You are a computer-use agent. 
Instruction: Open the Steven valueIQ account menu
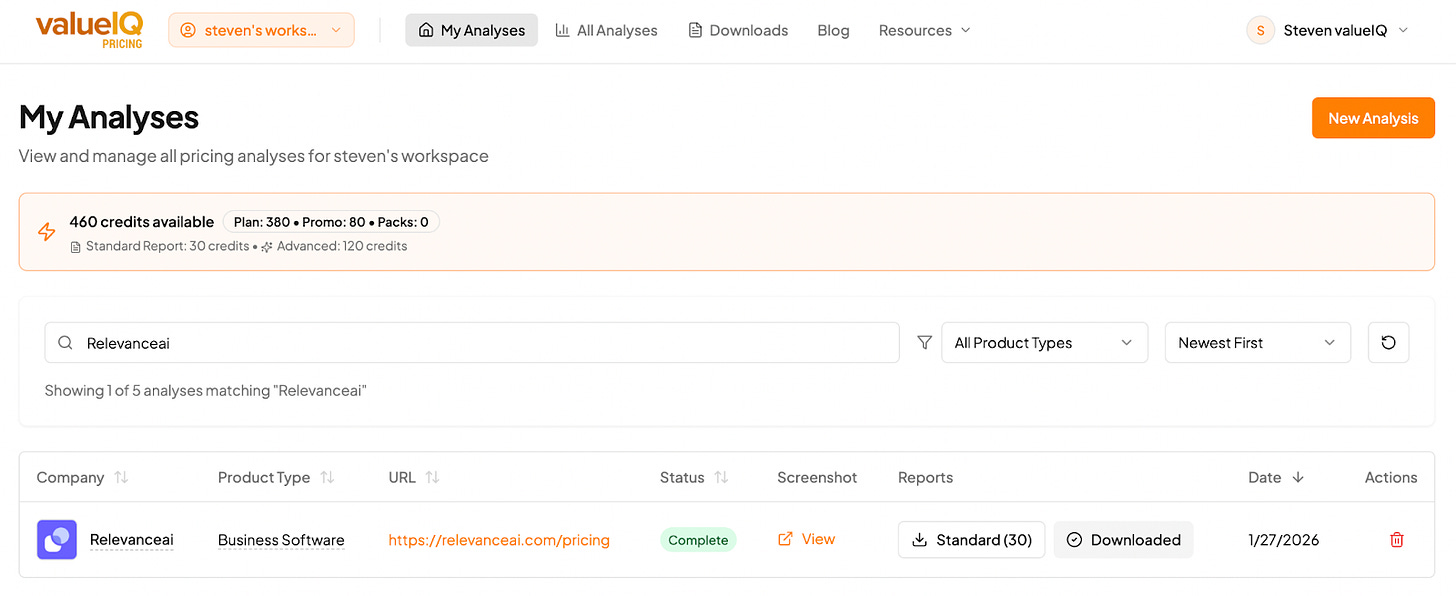pyautogui.click(x=1327, y=30)
